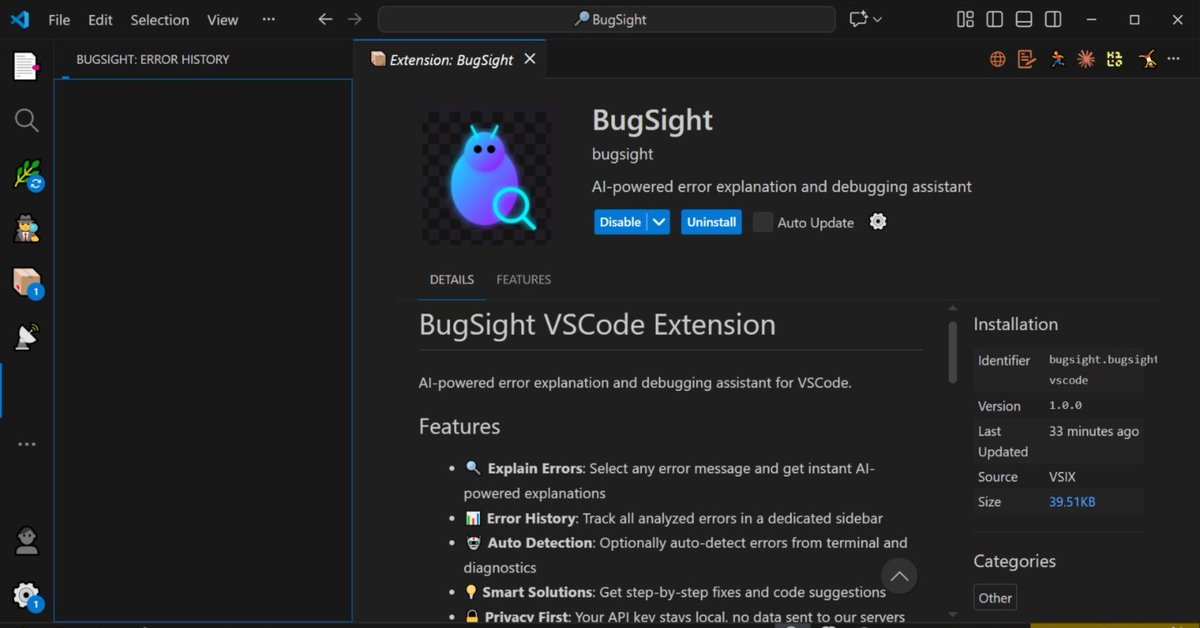This screenshot has height=628, width=1200.
Task: Open the detective debug icon in activity bar
Action: [x=26, y=229]
